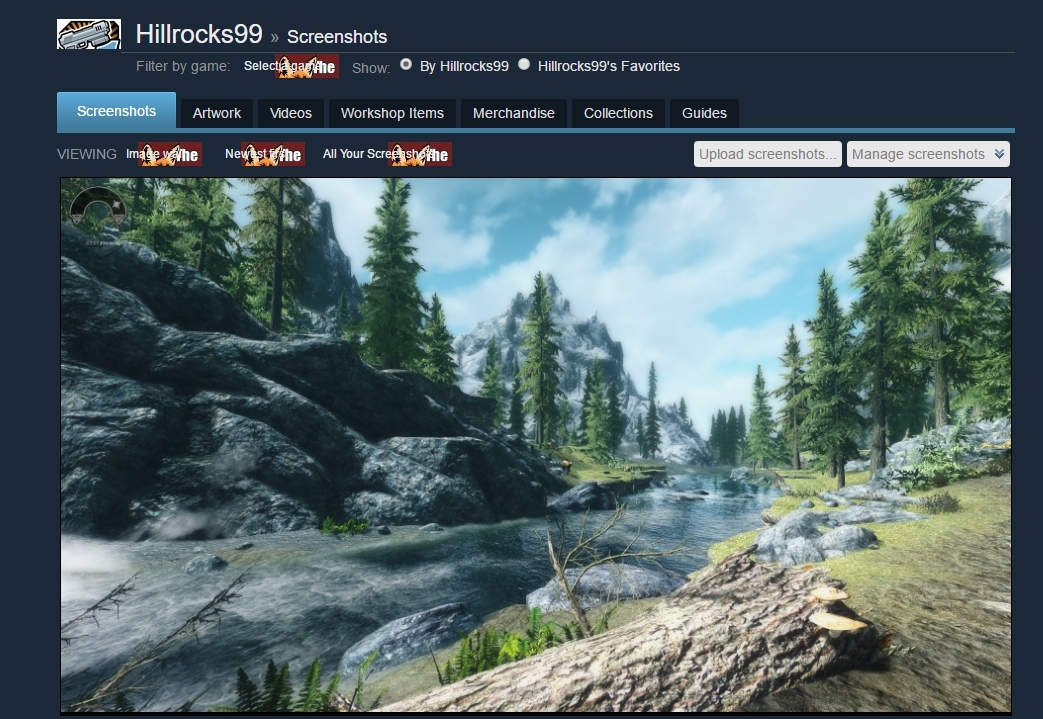Expand the Manage screenshots double-chevron arrow
Image resolution: width=1043 pixels, height=719 pixels.
click(x=999, y=154)
